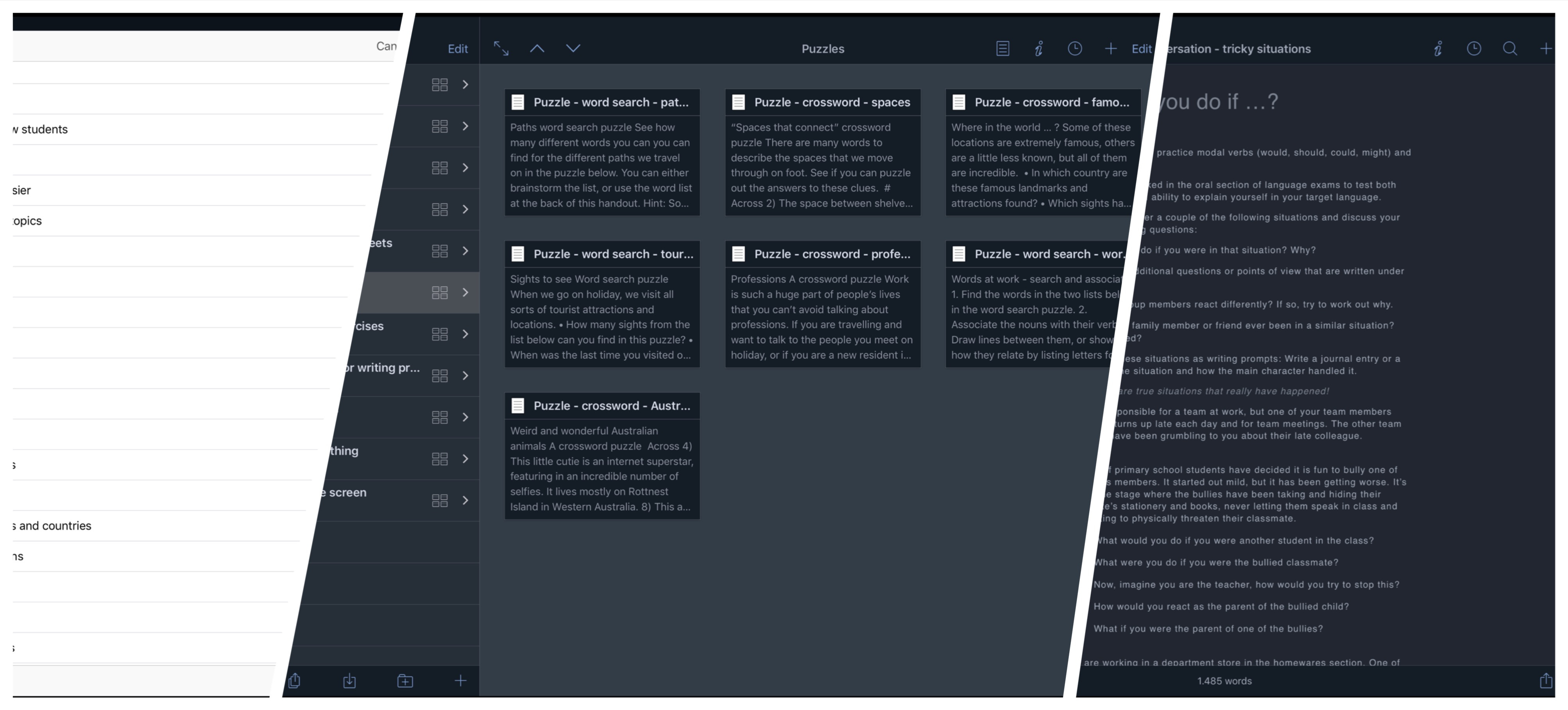Viewport: 1568px width, 710px height.
Task: Open 'Puzzle - word search - wor...' card title
Action: pyautogui.click(x=1050, y=254)
